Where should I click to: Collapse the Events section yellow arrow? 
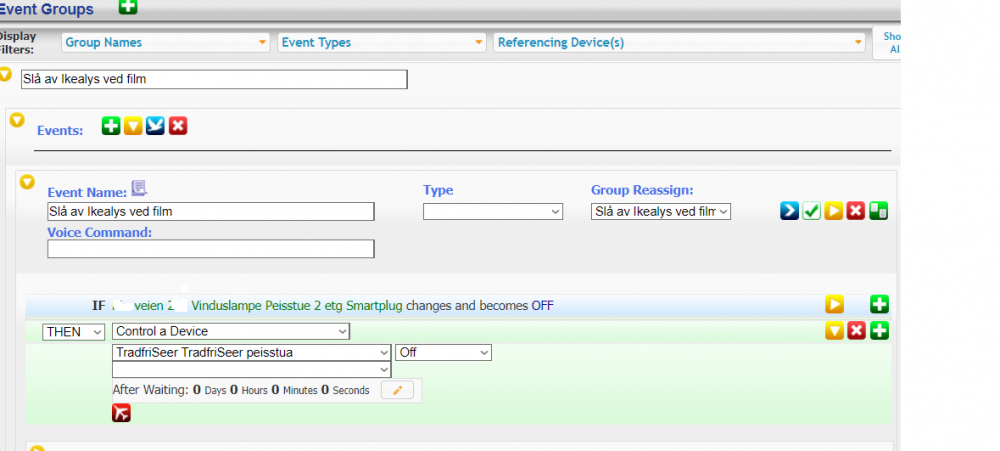point(17,120)
